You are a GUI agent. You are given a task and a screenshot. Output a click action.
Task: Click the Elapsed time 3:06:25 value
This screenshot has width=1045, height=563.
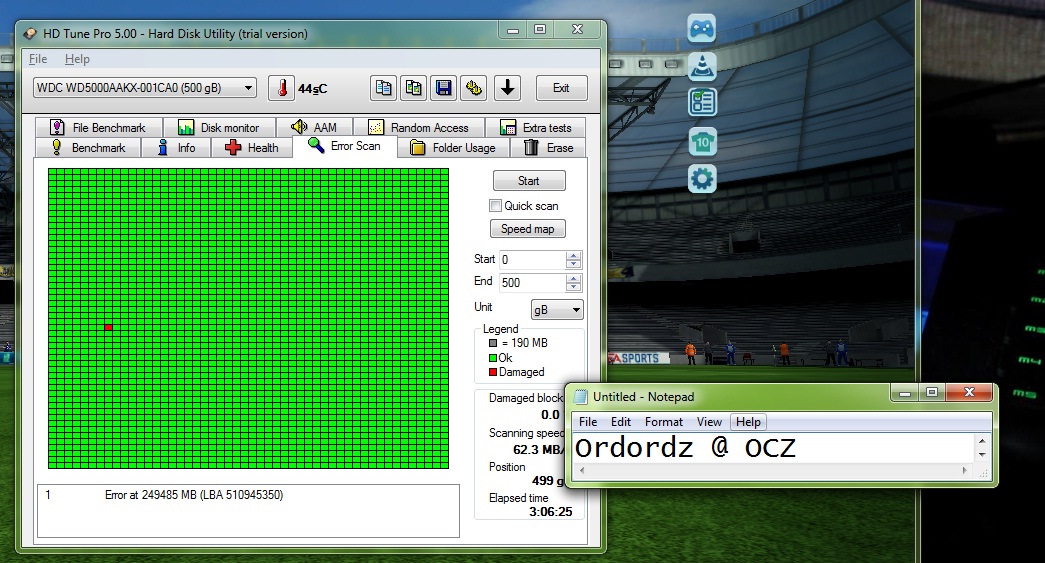pyautogui.click(x=550, y=512)
